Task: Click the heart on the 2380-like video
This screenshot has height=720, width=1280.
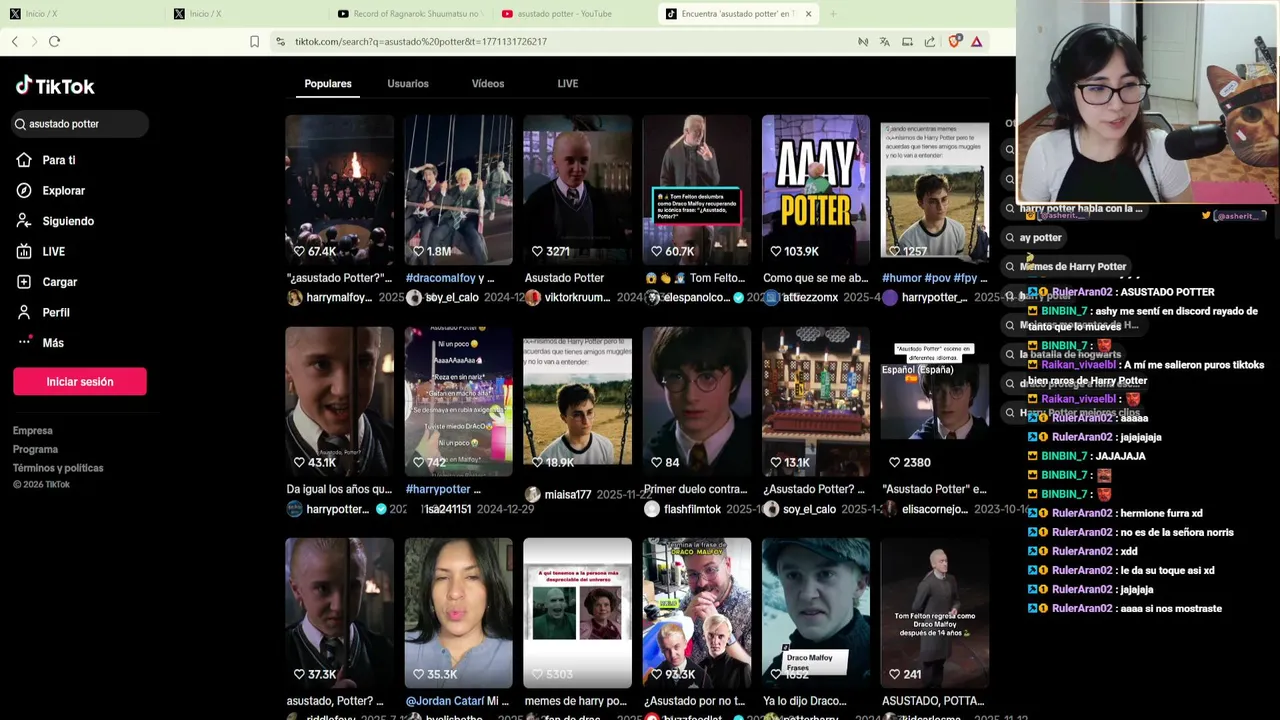Action: point(894,462)
